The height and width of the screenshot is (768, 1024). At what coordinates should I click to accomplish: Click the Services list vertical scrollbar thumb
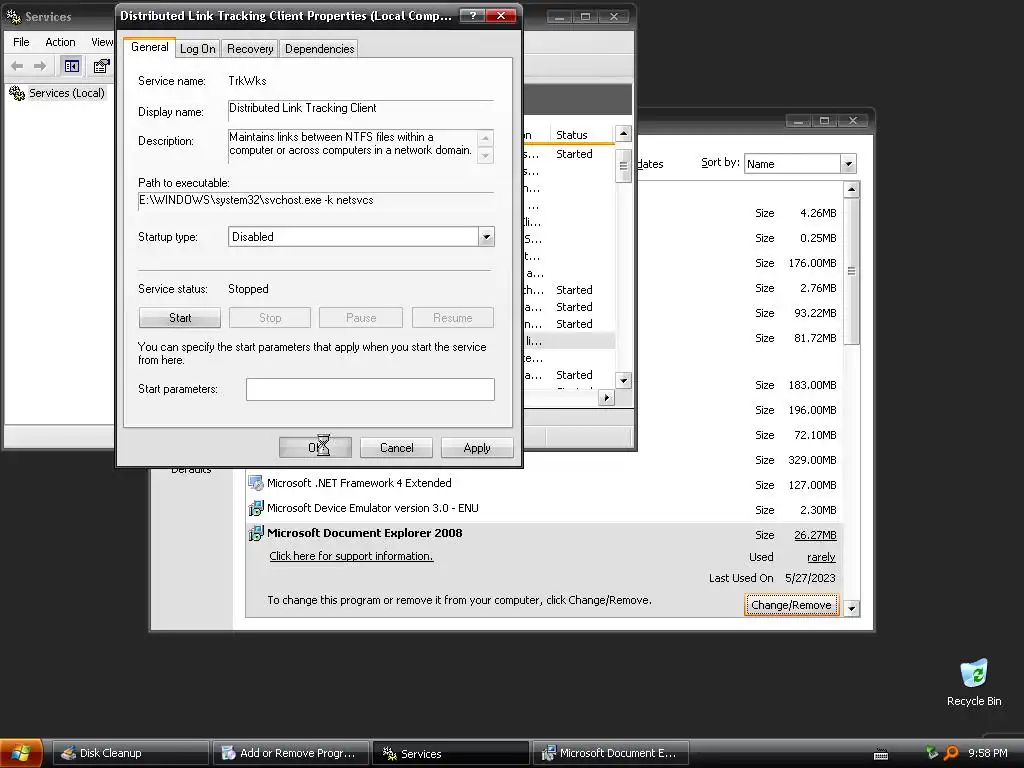pyautogui.click(x=624, y=166)
